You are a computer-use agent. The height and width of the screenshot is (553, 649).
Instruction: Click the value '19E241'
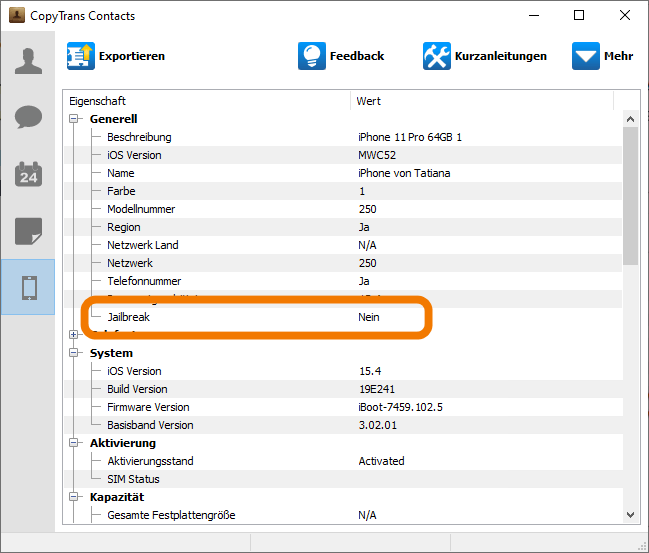(377, 389)
